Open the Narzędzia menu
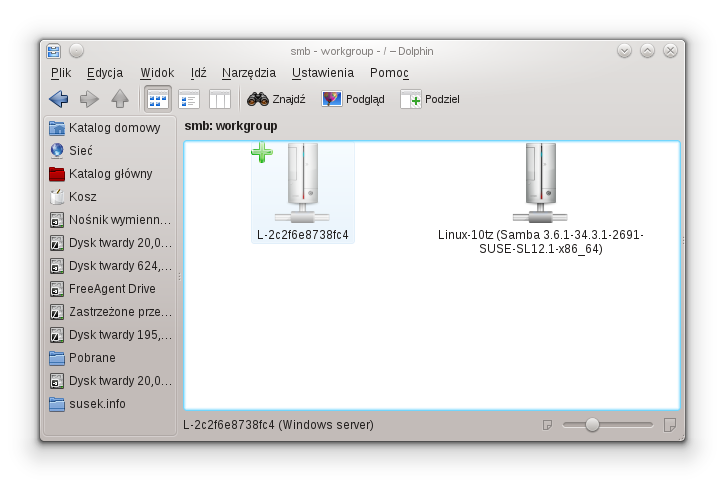The width and height of the screenshot is (725, 481). coord(249,73)
